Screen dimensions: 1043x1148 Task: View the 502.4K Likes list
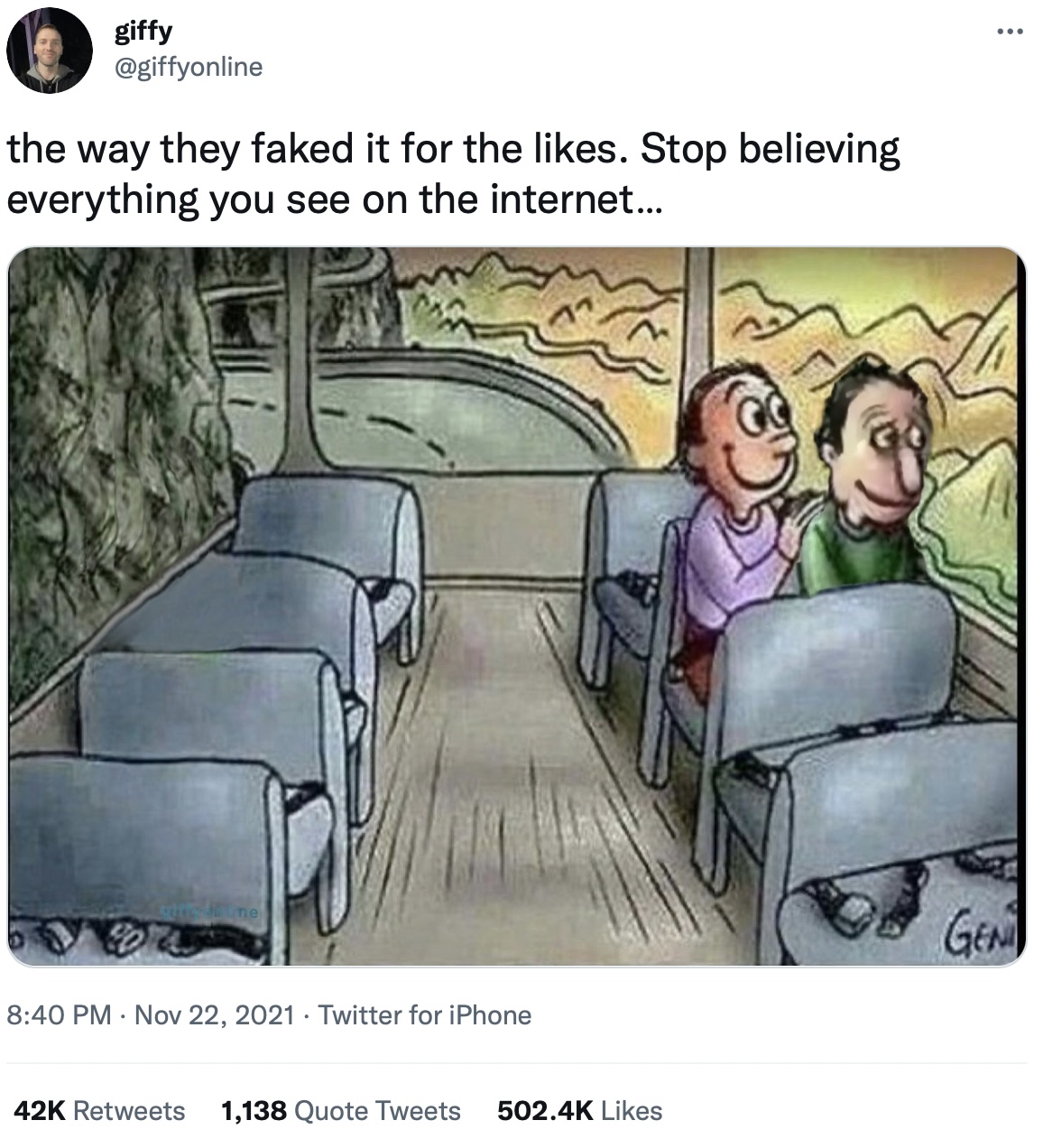580,1110
